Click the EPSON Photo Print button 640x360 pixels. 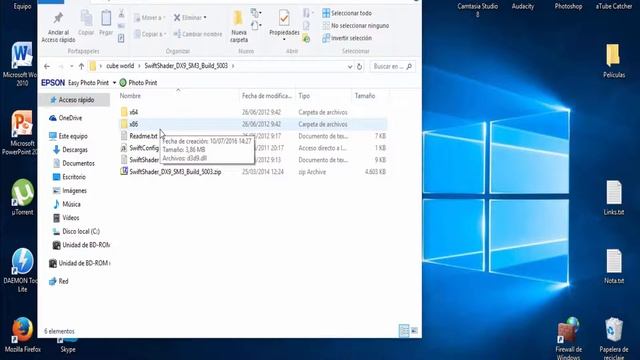(138, 83)
